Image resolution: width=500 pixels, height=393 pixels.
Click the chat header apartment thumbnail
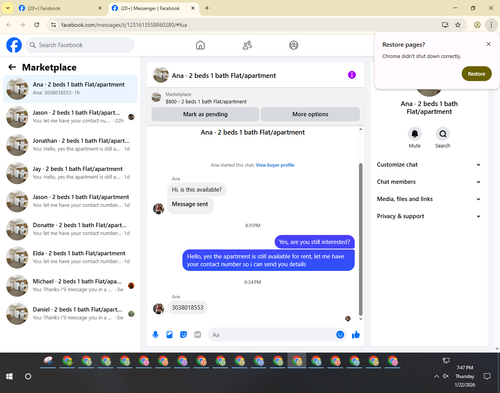[161, 75]
